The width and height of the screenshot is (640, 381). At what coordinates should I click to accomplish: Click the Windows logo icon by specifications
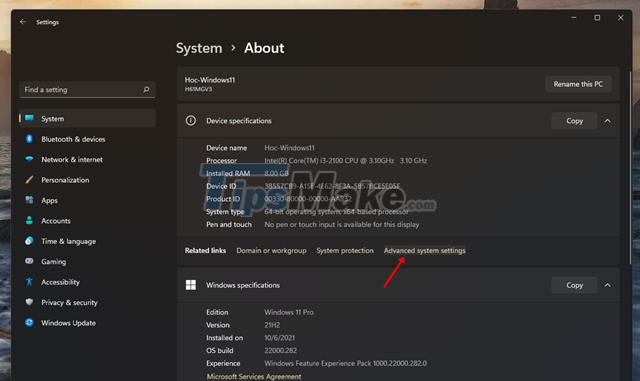[x=191, y=285]
